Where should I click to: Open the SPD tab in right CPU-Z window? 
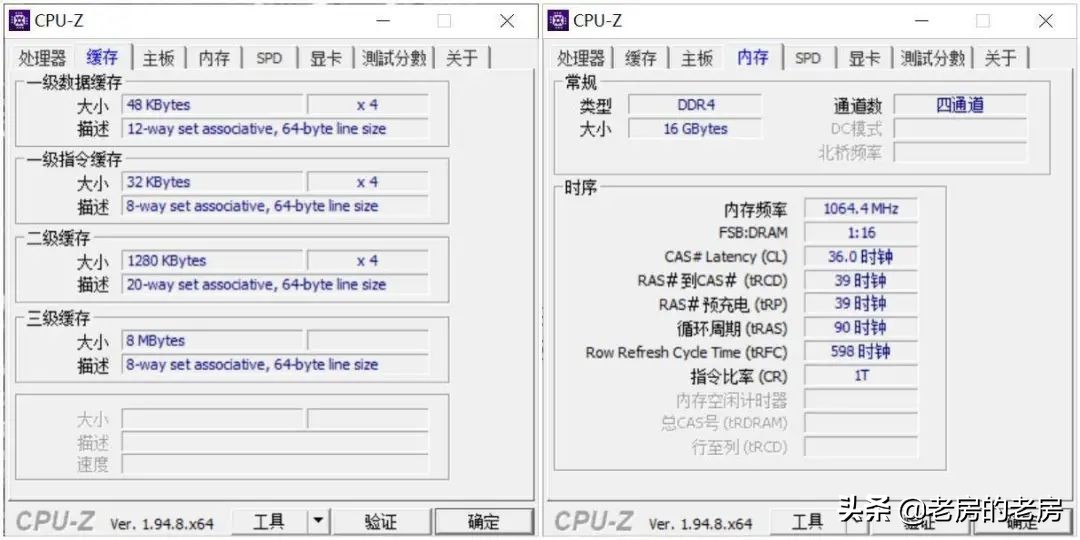pos(808,58)
